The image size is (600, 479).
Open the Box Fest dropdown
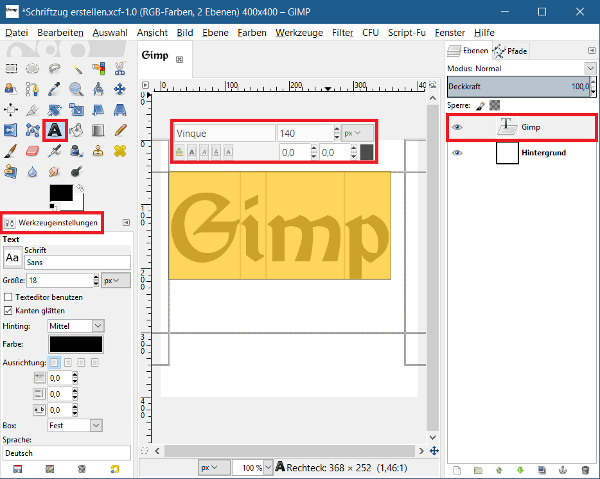[x=96, y=425]
